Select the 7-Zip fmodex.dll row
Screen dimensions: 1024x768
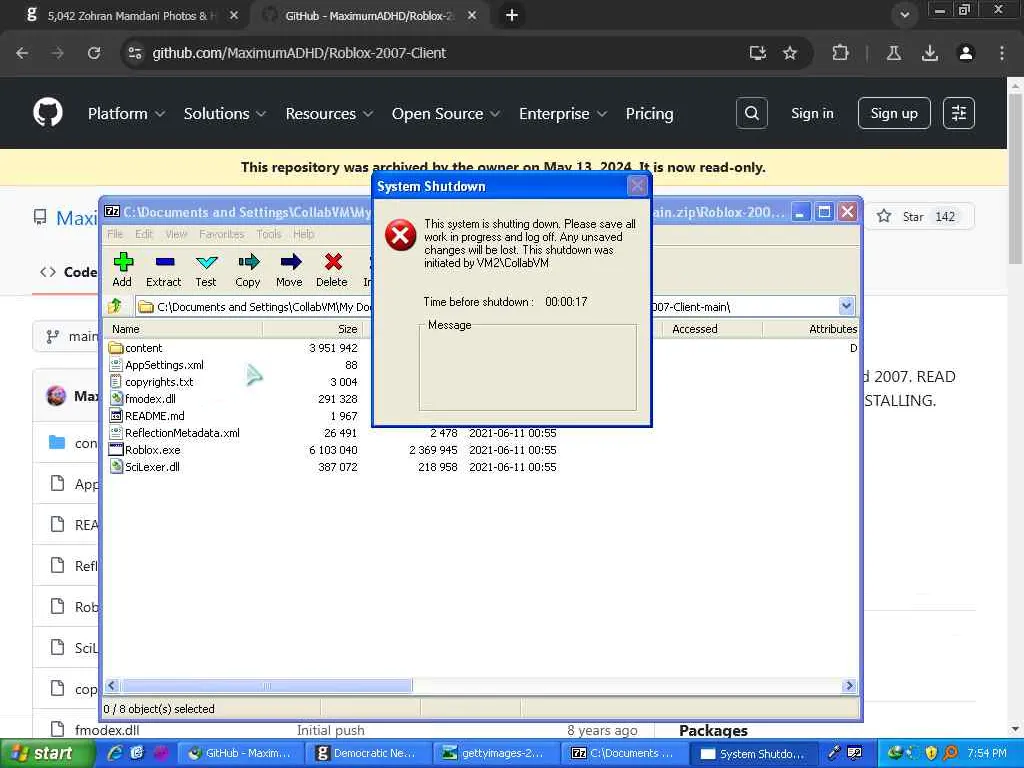(x=150, y=399)
